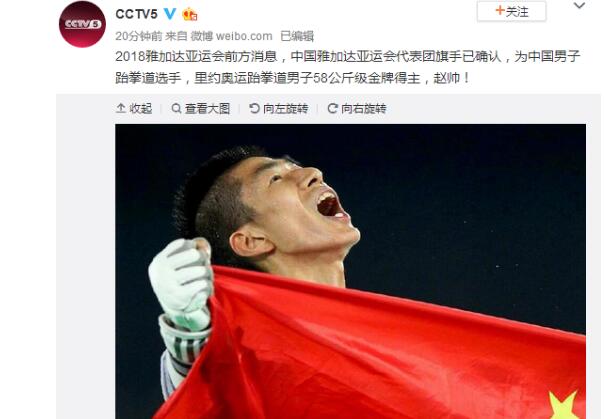Click the blue verified badge icon
The height and width of the screenshot is (419, 604).
170,14
